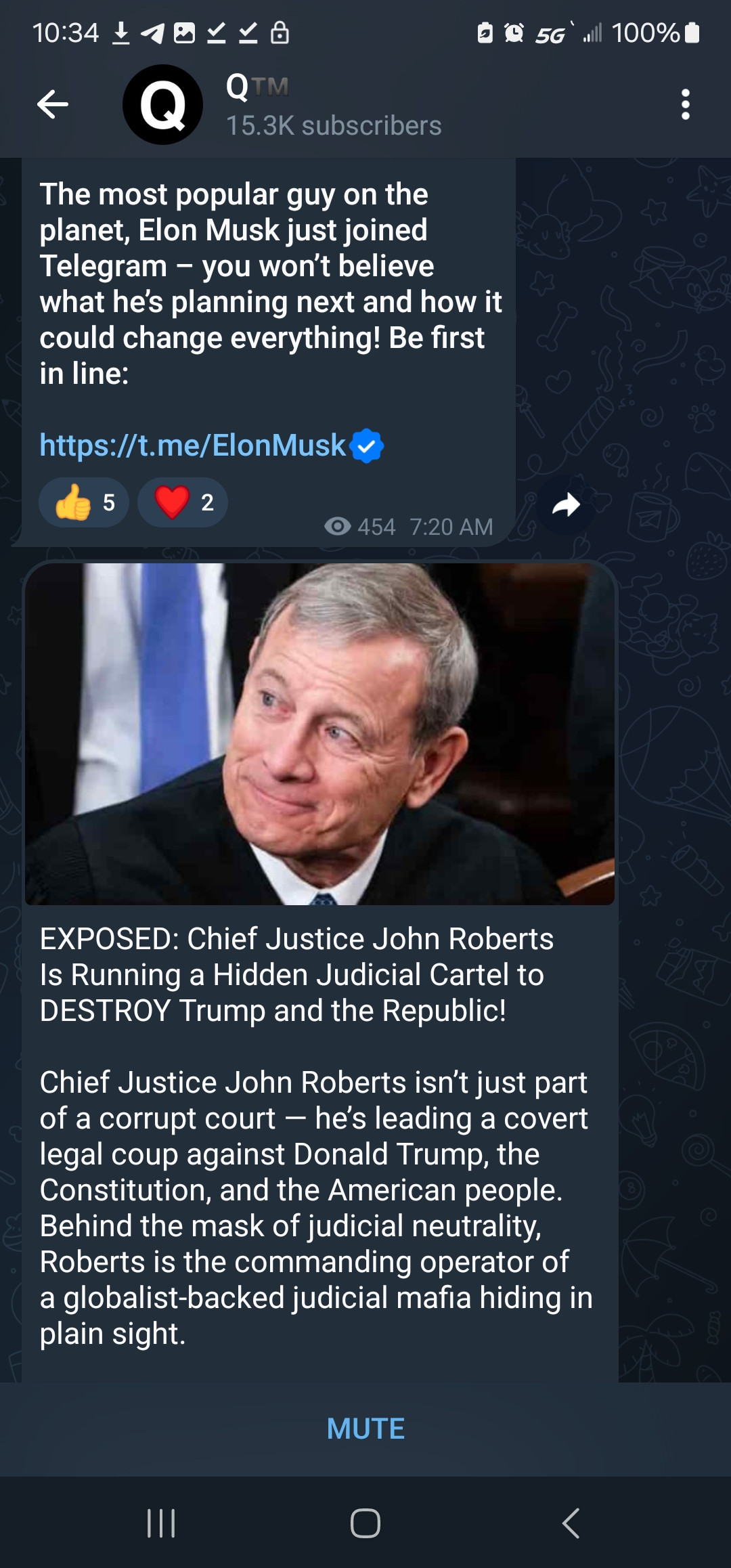Tap the Android home button
Viewport: 731px width, 1568px height.
365,1523
